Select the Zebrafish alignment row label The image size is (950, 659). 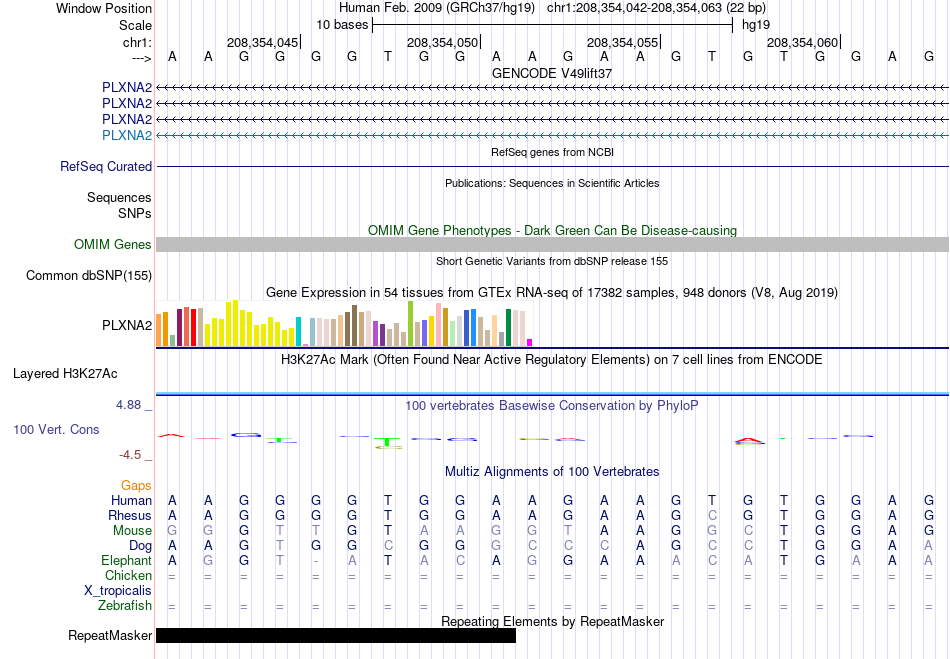click(125, 605)
